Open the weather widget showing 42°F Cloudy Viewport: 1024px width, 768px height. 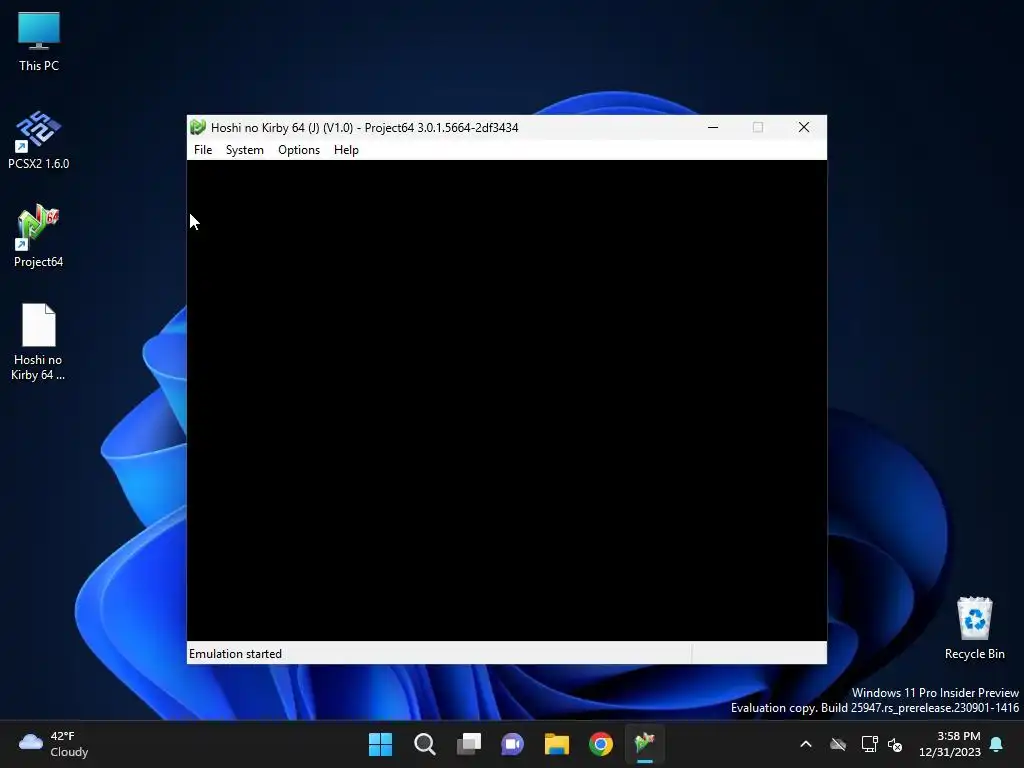pos(54,744)
